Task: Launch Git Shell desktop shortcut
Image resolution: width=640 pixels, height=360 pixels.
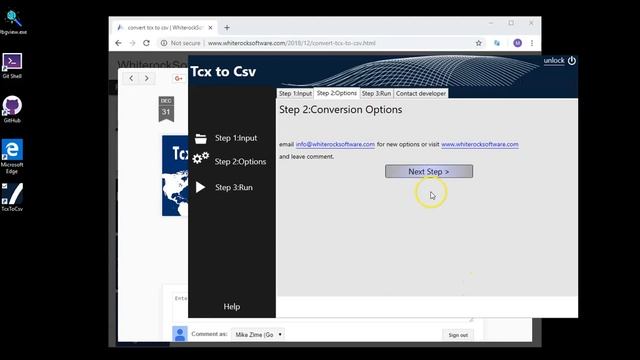Action: [12, 65]
